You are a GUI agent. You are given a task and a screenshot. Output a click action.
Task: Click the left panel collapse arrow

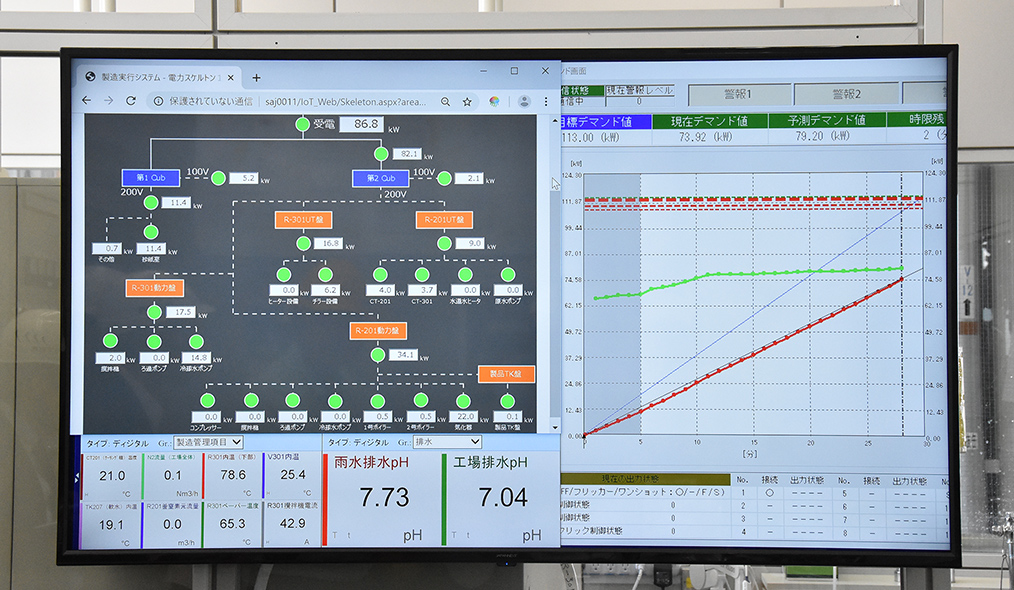pos(556,183)
